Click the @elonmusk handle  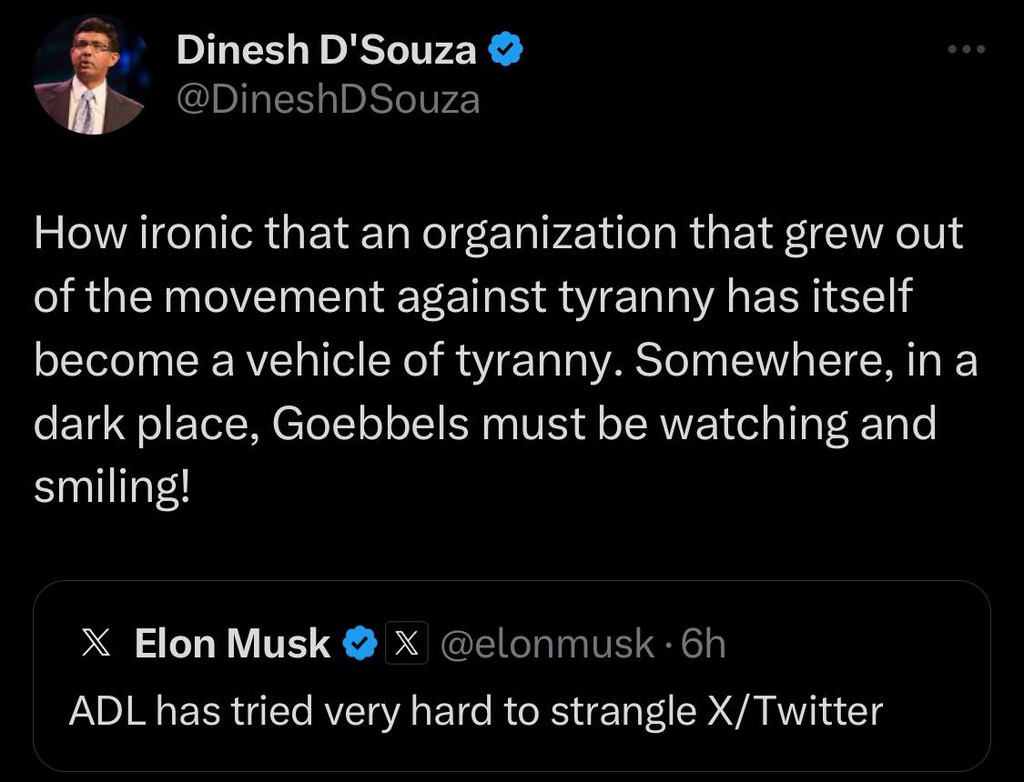pos(547,644)
